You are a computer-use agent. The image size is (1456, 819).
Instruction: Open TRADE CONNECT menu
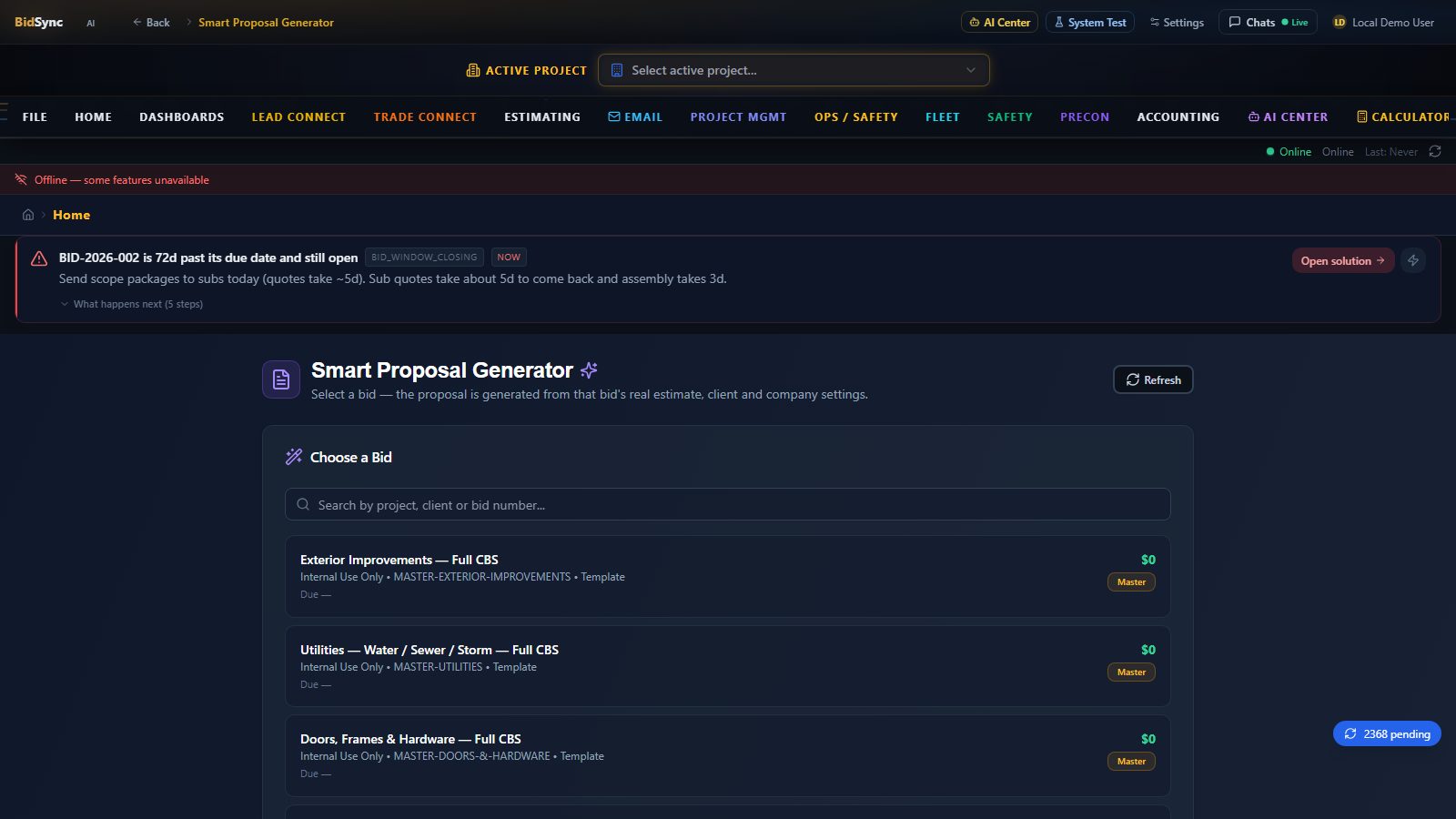[425, 116]
